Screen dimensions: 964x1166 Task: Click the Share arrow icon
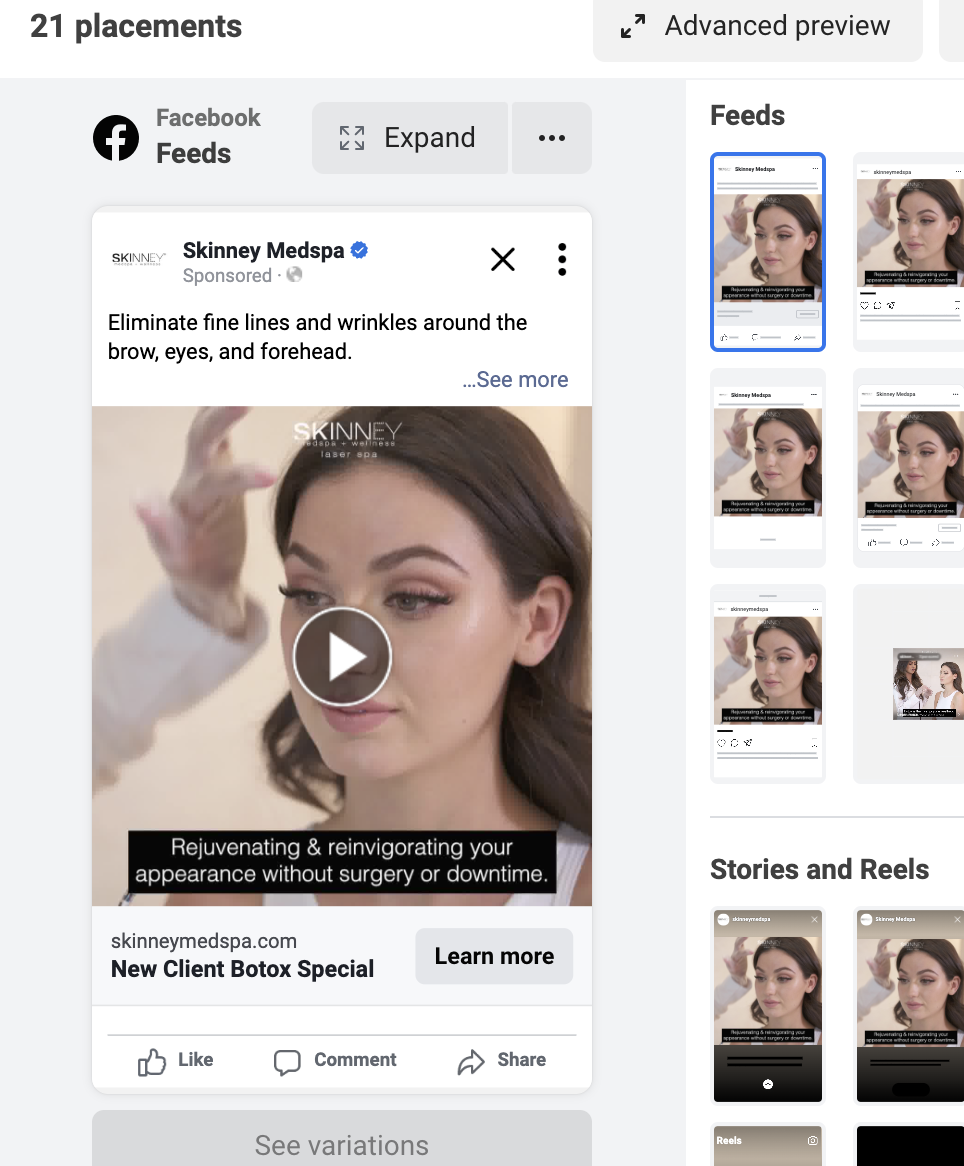click(x=471, y=1062)
